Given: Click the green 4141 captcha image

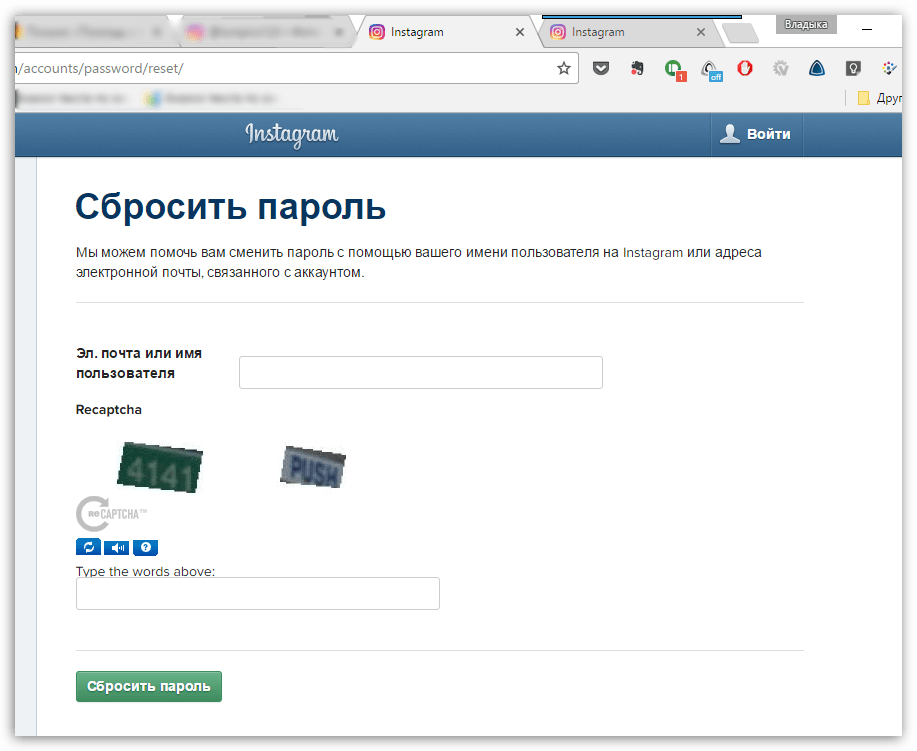Looking at the screenshot, I should [x=160, y=467].
